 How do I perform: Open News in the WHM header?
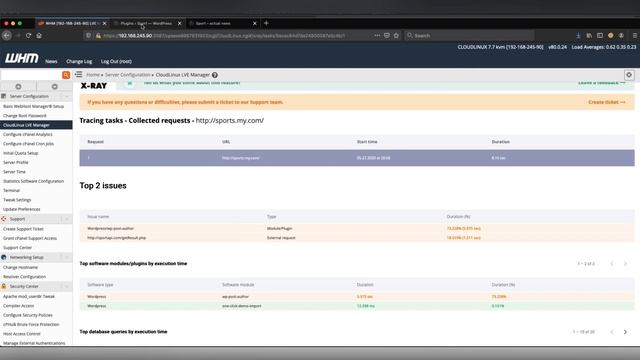tap(51, 61)
